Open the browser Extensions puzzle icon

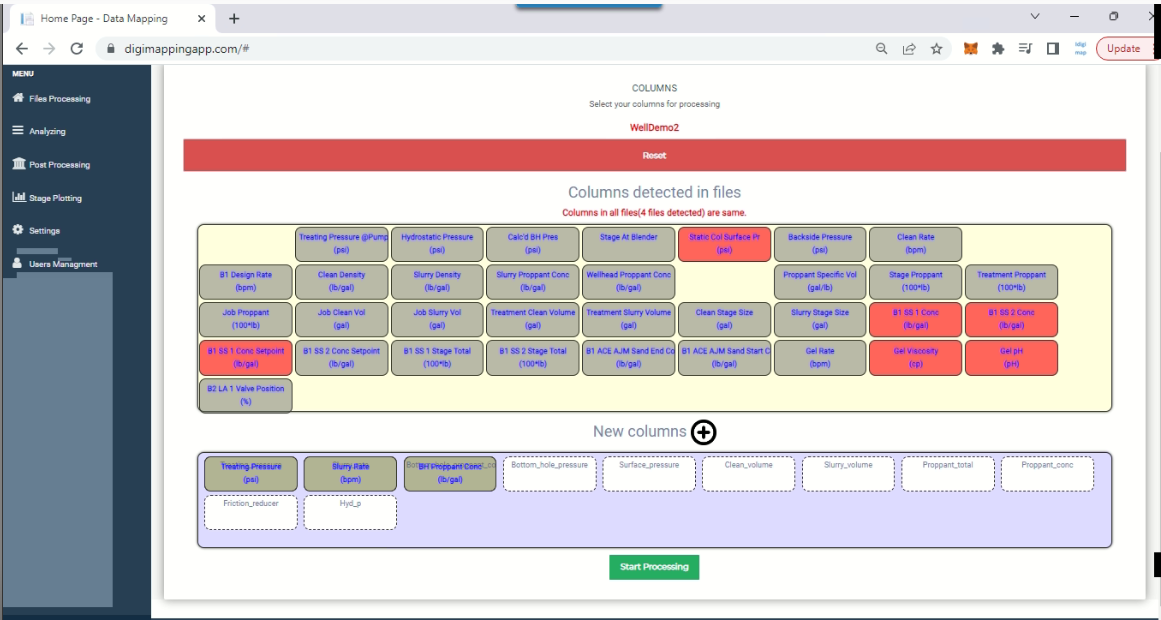click(x=998, y=49)
